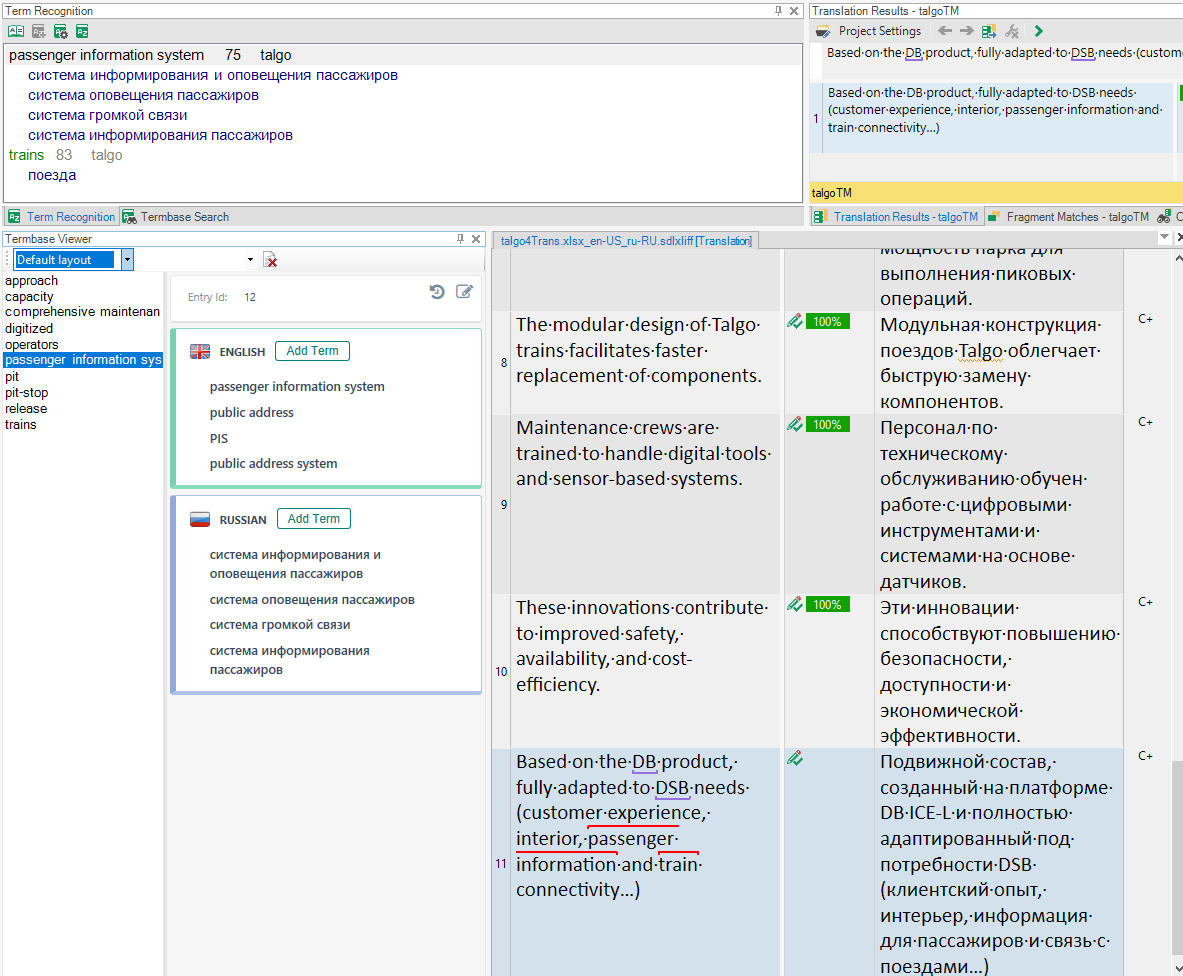Select the Add New Term toolbar icon
Screen dimensions: 1183x976
pos(37,31)
